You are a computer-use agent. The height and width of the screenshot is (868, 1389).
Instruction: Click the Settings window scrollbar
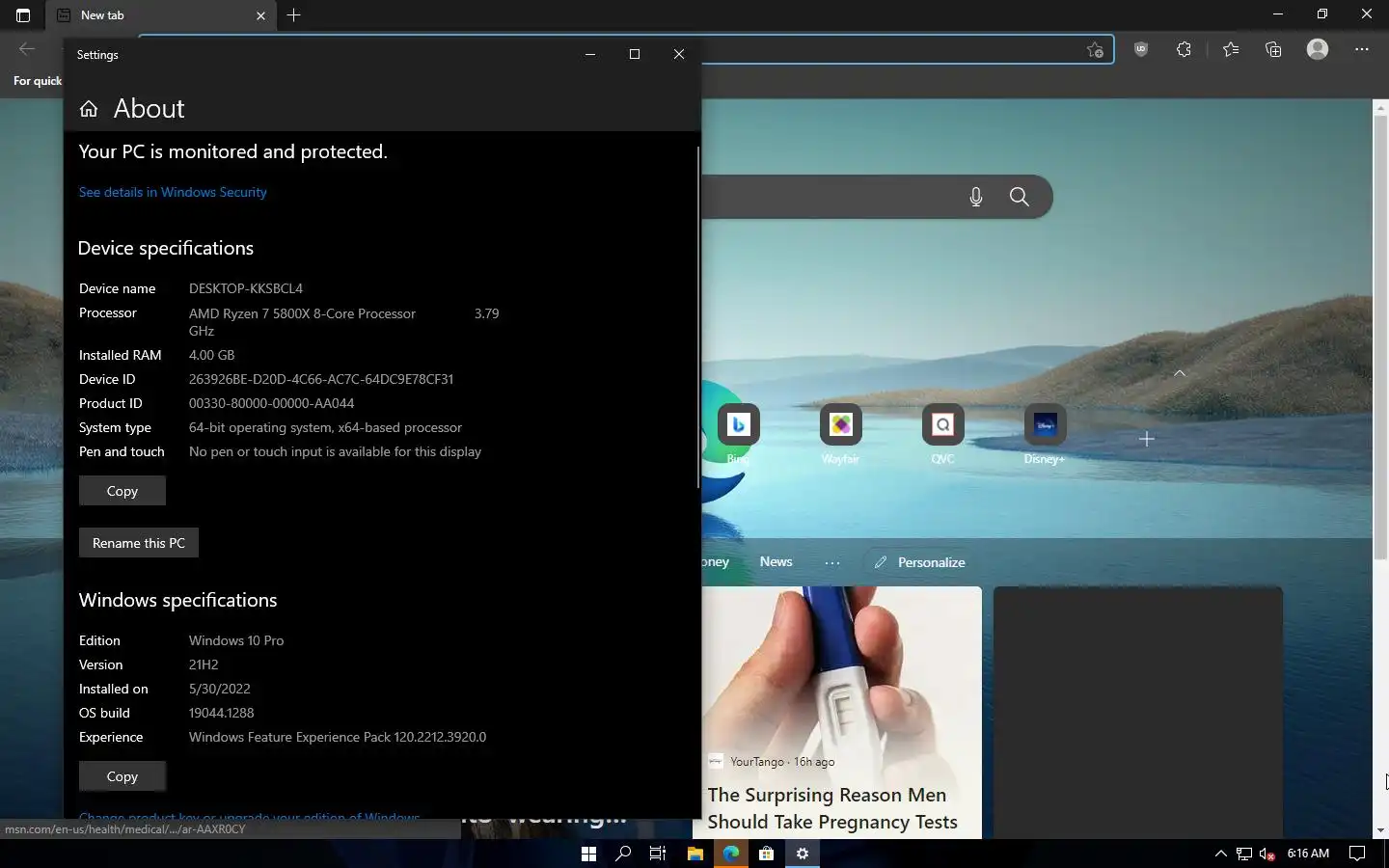(697, 318)
